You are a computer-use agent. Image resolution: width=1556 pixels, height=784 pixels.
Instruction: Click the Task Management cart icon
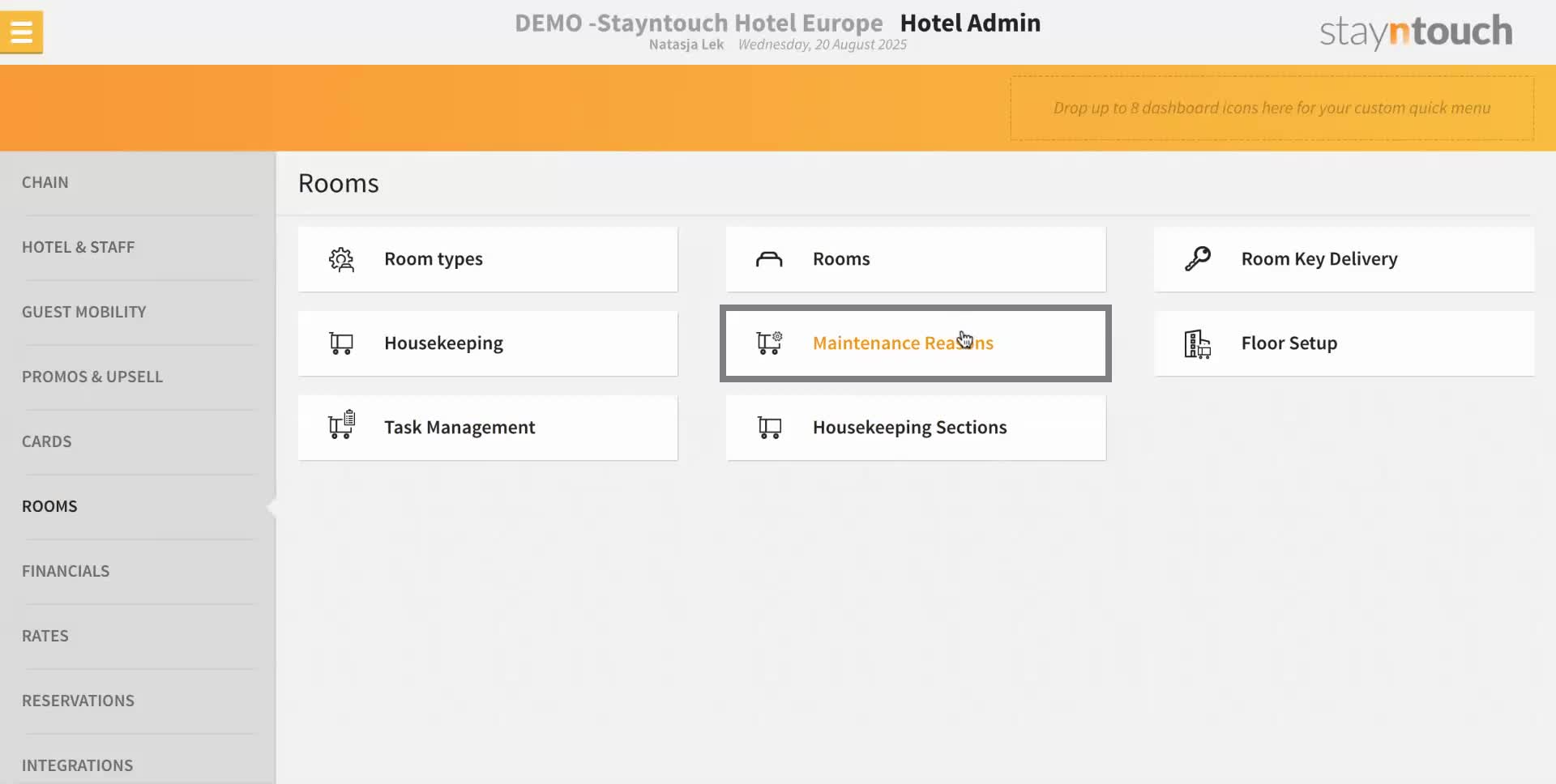click(341, 424)
